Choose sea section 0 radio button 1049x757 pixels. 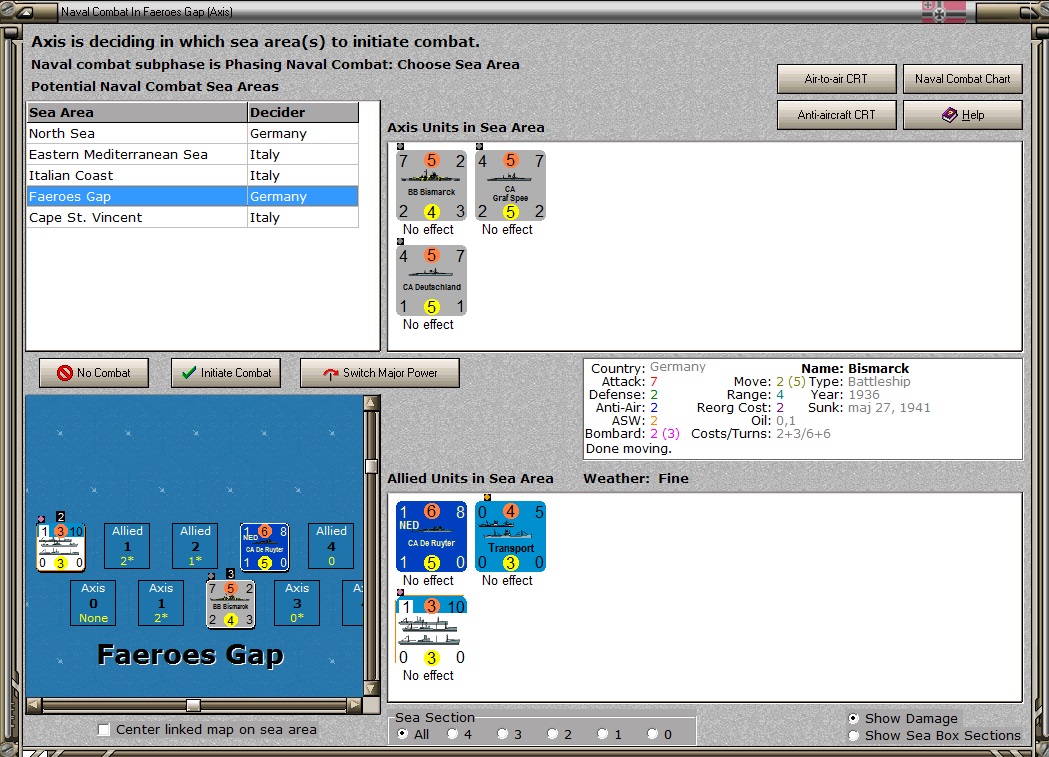click(x=652, y=734)
